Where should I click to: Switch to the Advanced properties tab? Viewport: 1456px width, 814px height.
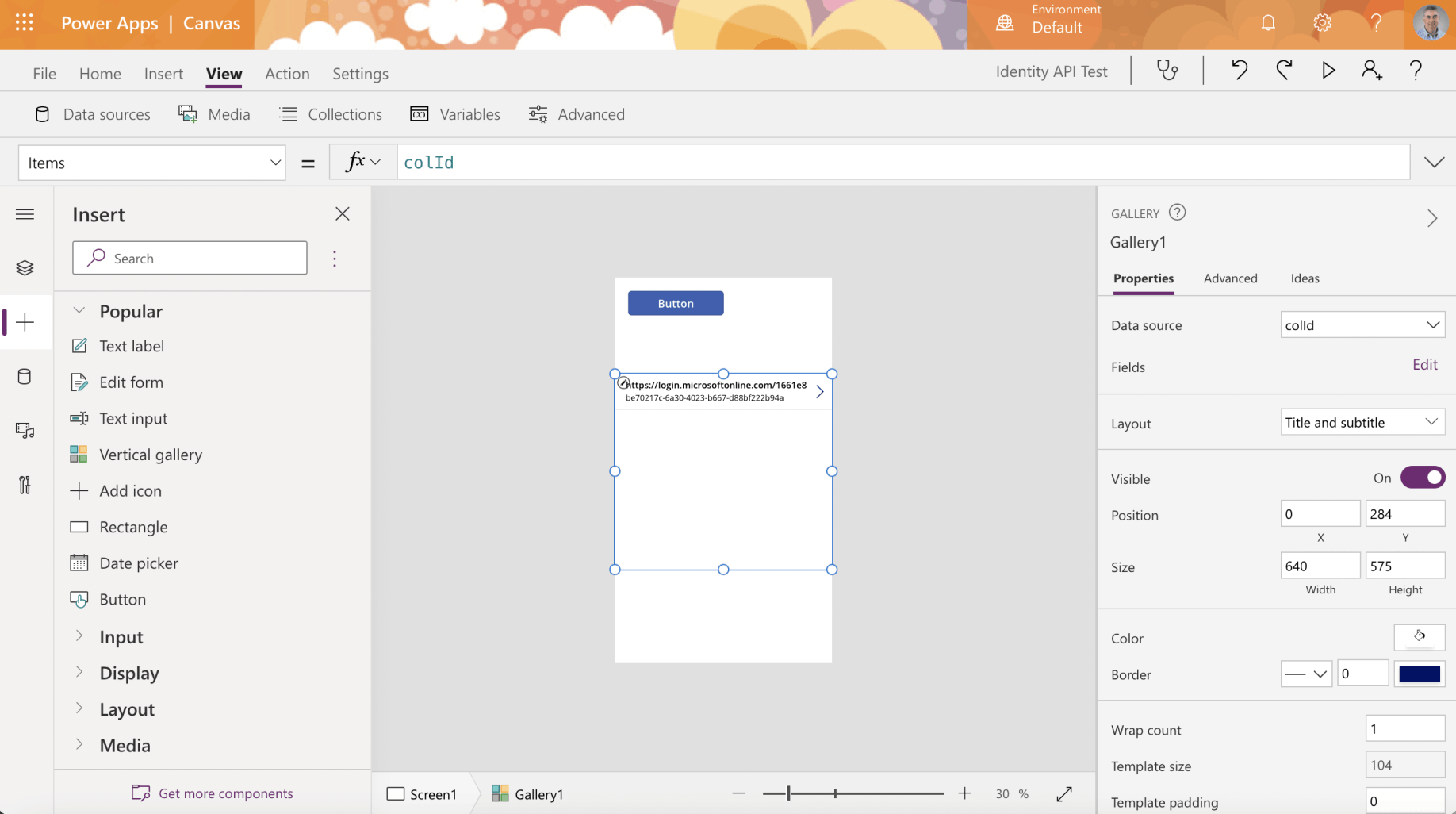pos(1230,278)
